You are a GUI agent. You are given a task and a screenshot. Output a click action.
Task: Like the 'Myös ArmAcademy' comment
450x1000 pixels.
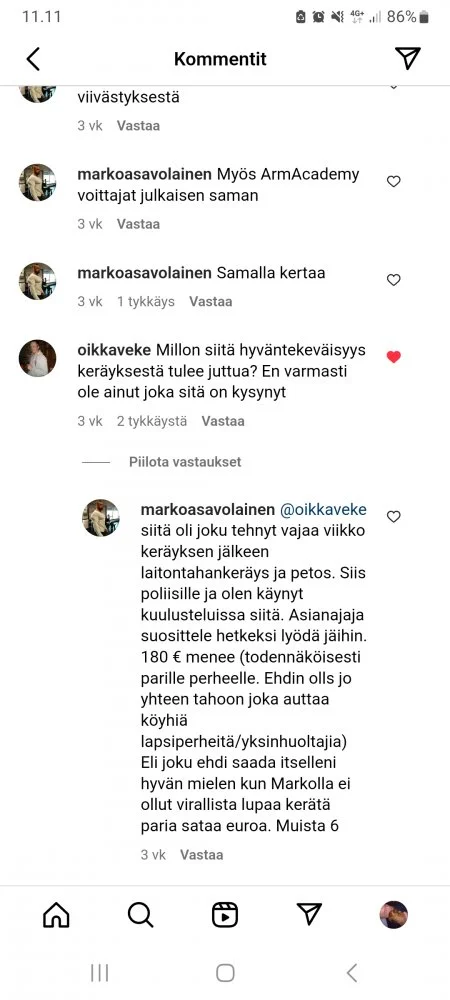coord(394,182)
